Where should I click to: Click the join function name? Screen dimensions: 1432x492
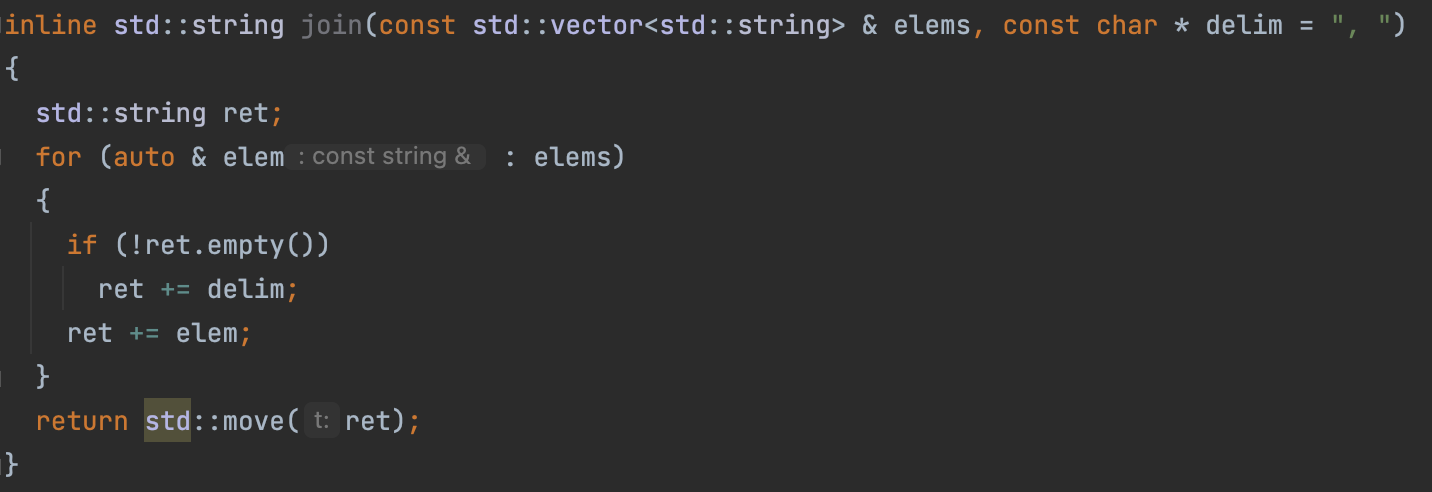(x=331, y=25)
